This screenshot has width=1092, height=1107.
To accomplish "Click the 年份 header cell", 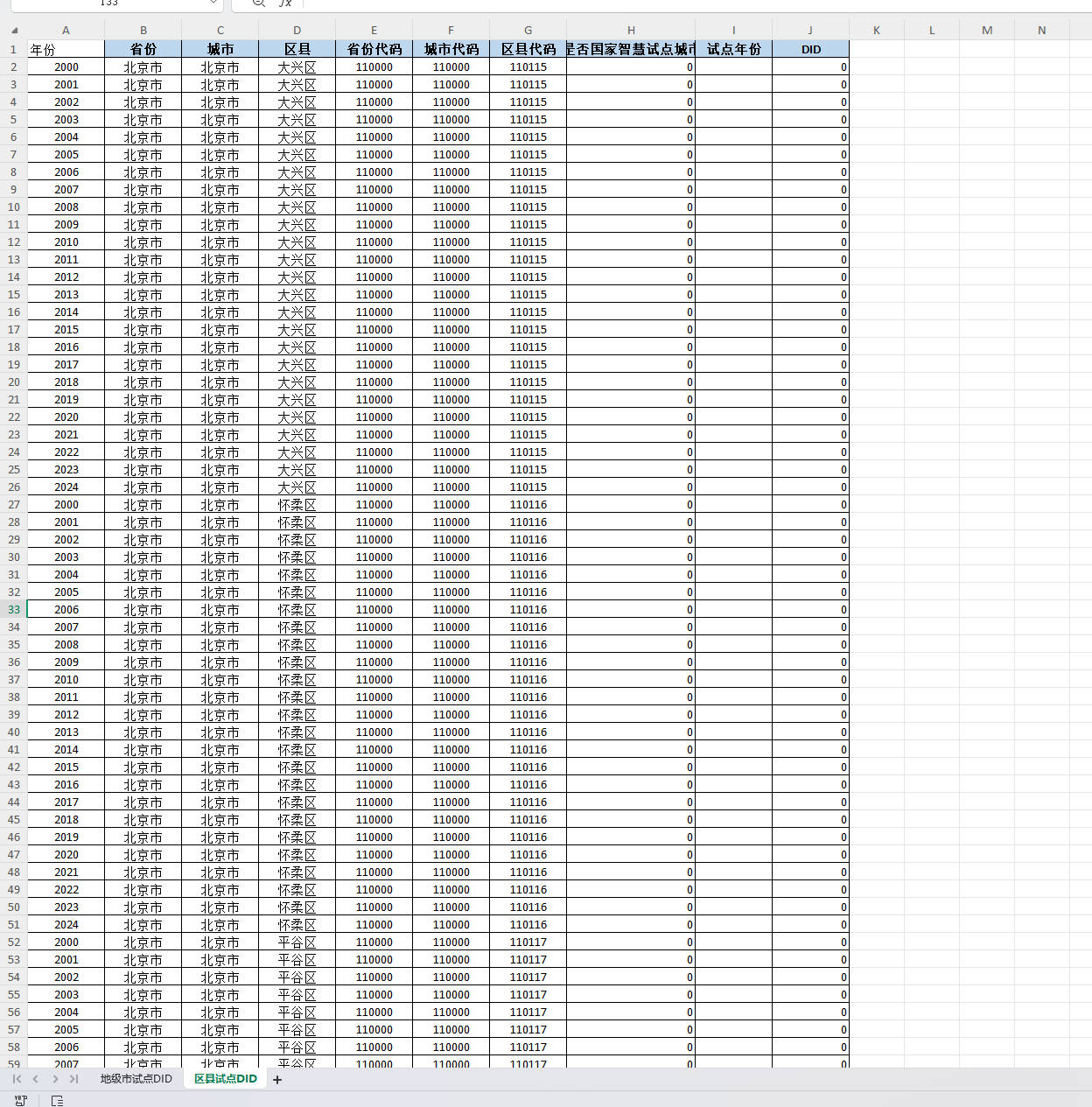I will click(66, 49).
